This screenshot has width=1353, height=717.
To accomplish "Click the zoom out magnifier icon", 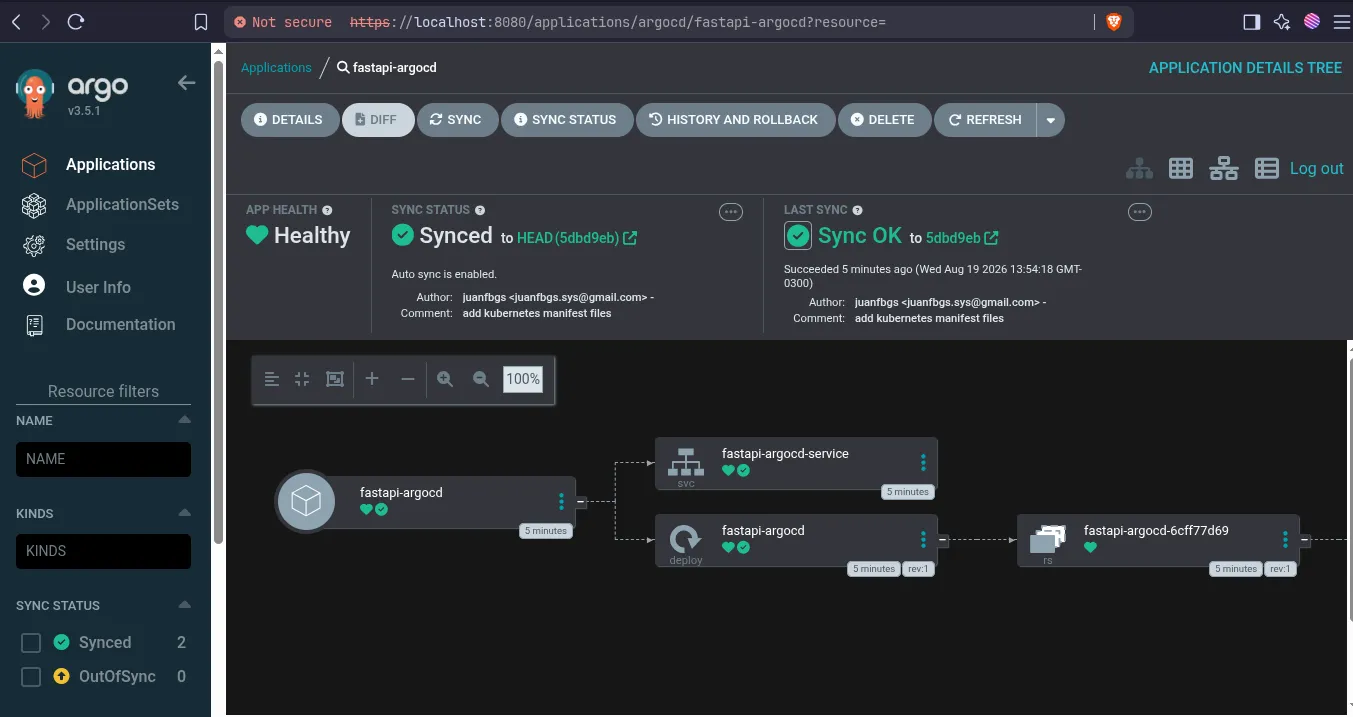I will pos(481,379).
